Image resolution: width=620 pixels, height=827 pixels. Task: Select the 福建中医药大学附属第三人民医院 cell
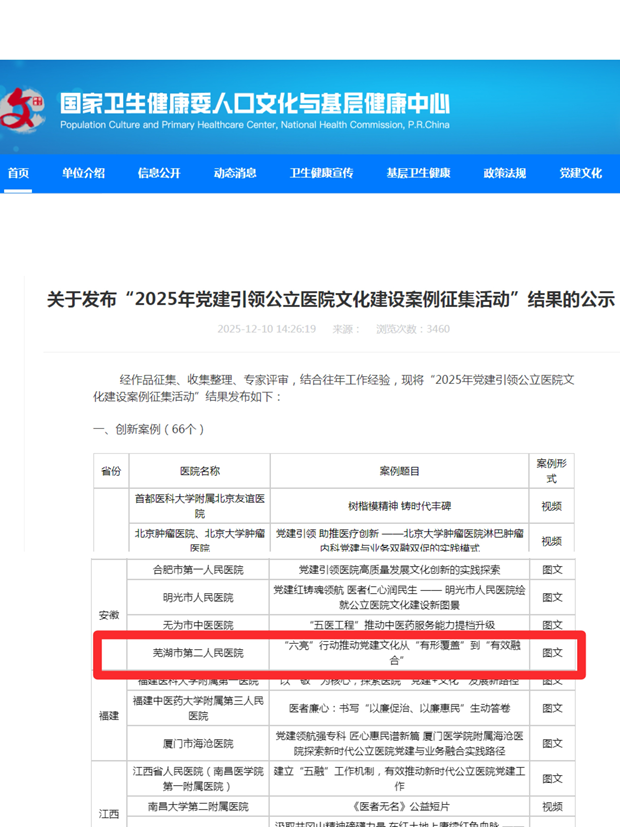point(198,708)
